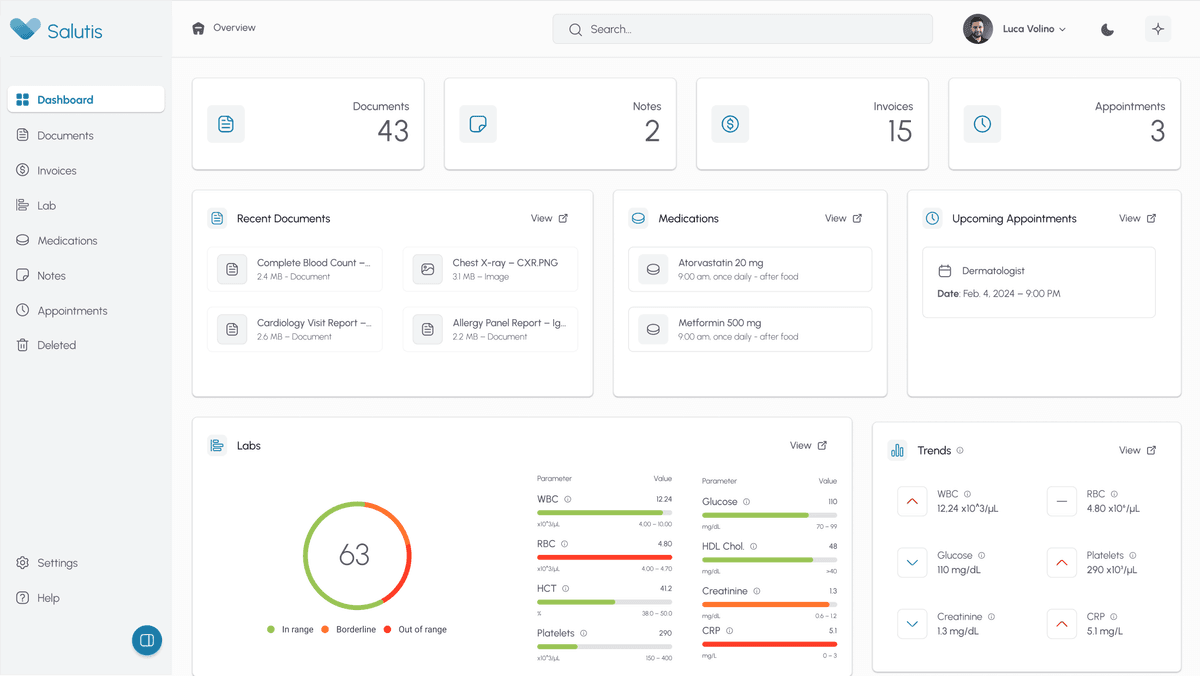Open the Notes sidebar icon
Image resolution: width=1200 pixels, height=676 pixels.
click(x=22, y=275)
